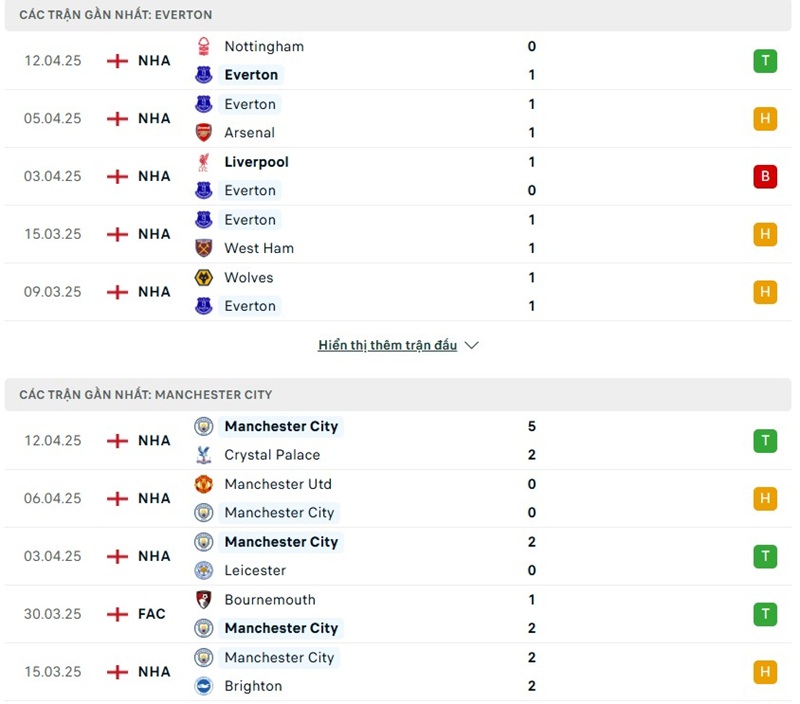Click the red B badge for Liverpool match

click(765, 177)
